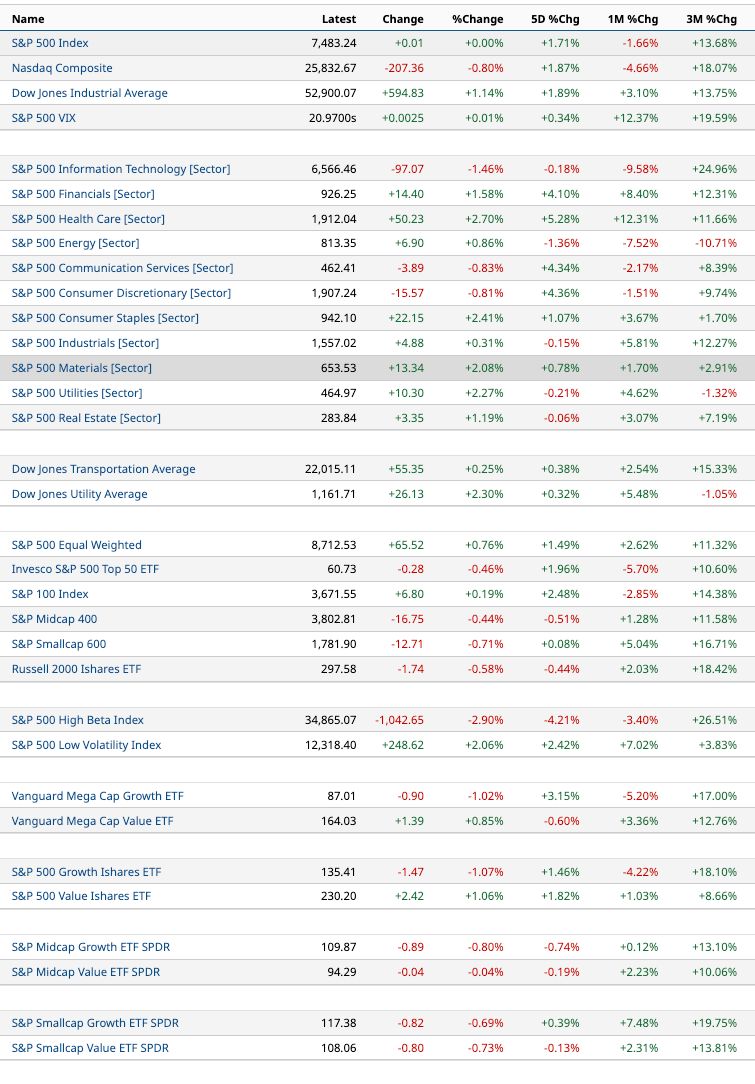Open S&P 500 Growth Ishares ETF

[86, 872]
